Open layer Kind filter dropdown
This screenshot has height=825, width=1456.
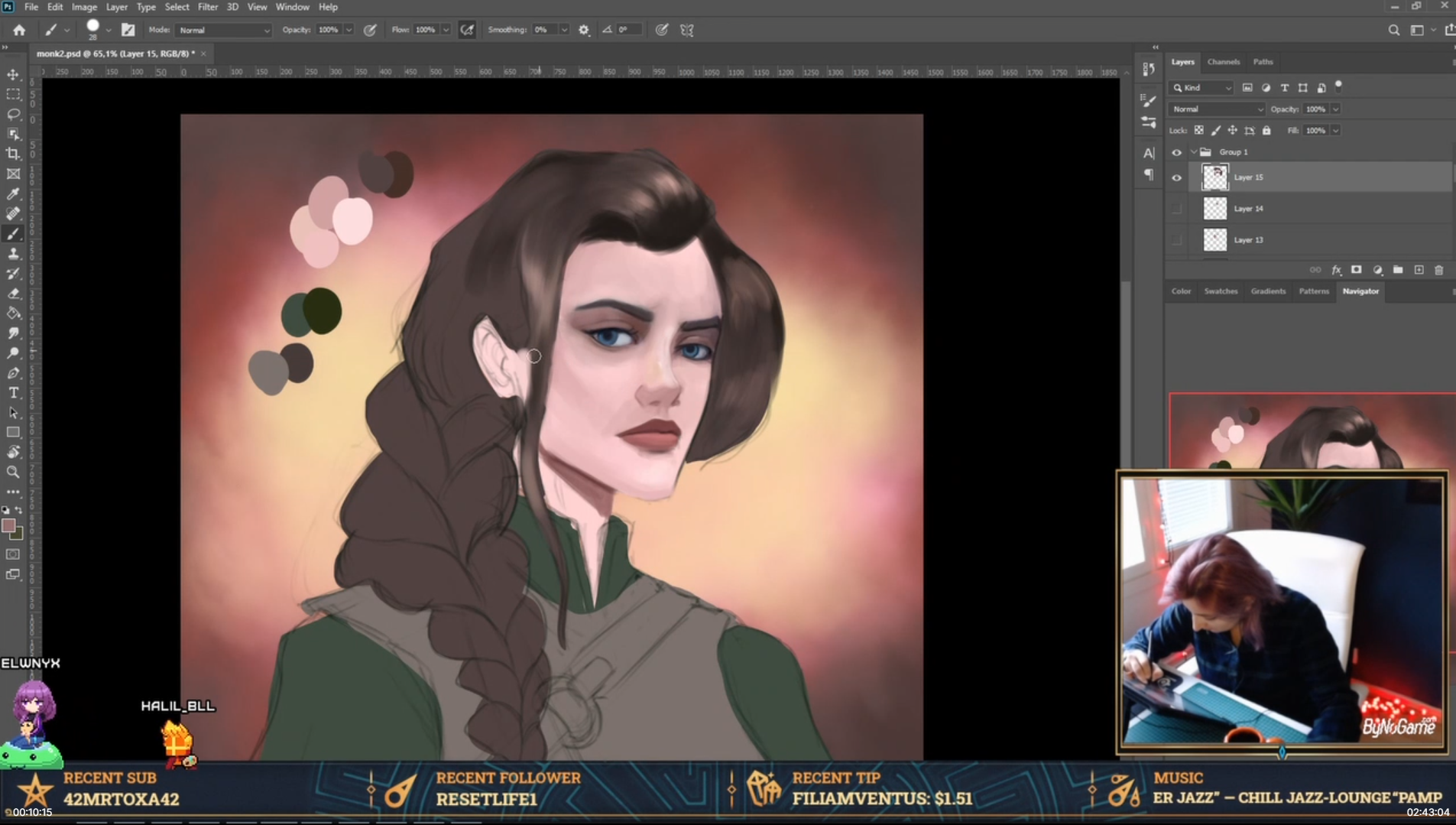pyautogui.click(x=1202, y=88)
